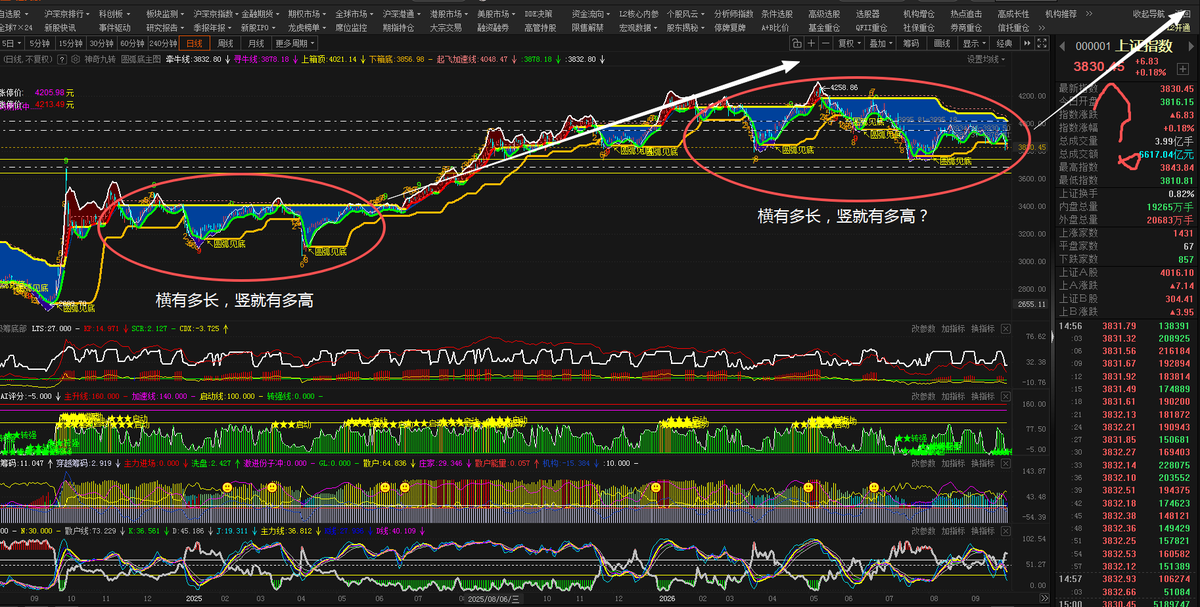Click the fast-forward double-arrow toolbar icon
The height and width of the screenshot is (607, 1200).
tap(1027, 43)
